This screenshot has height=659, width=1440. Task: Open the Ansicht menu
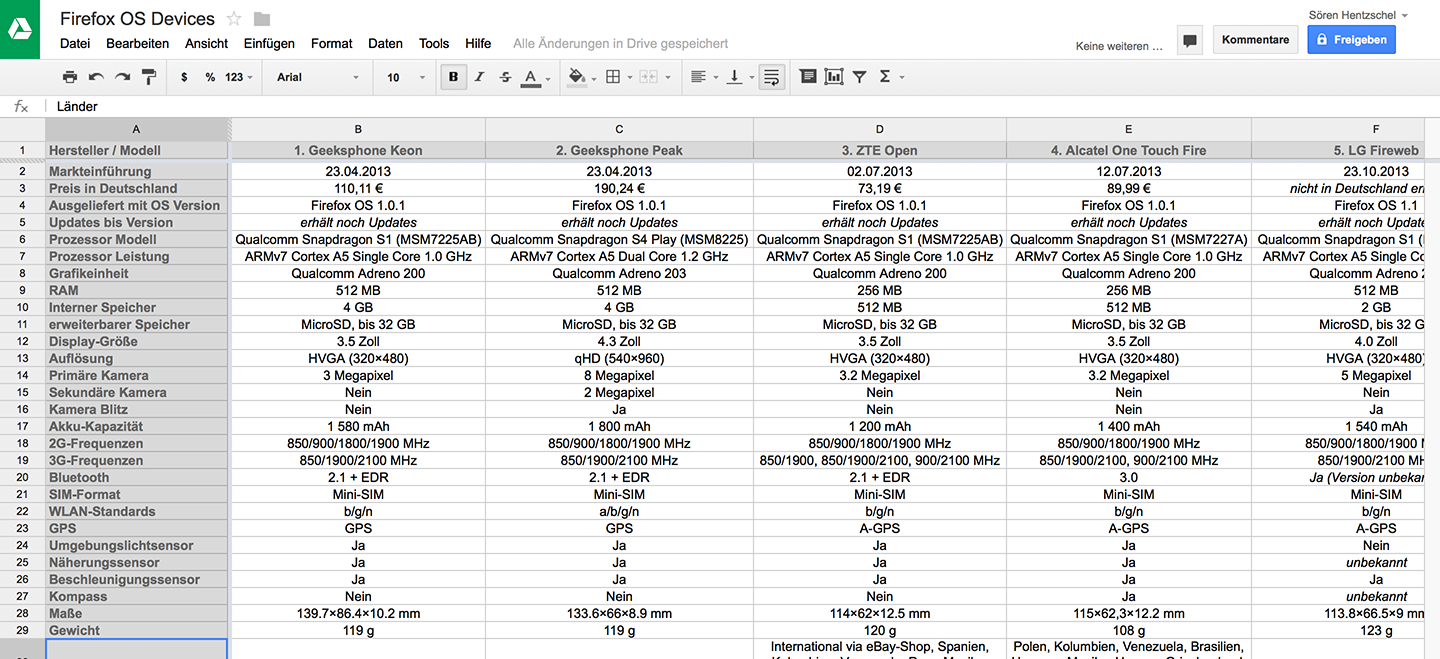click(207, 43)
